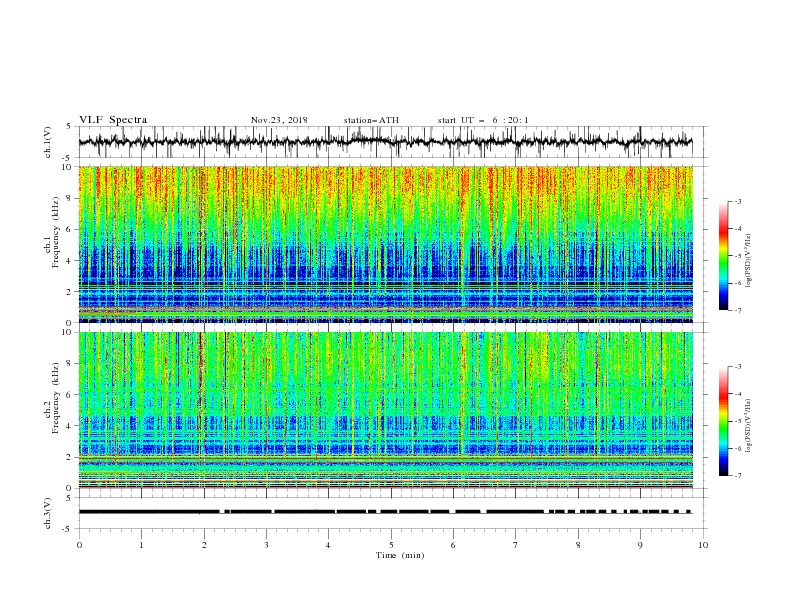Click the "-5" tick on the ch.1 colorbar
Viewport: 792px width, 612px height.
737,256
